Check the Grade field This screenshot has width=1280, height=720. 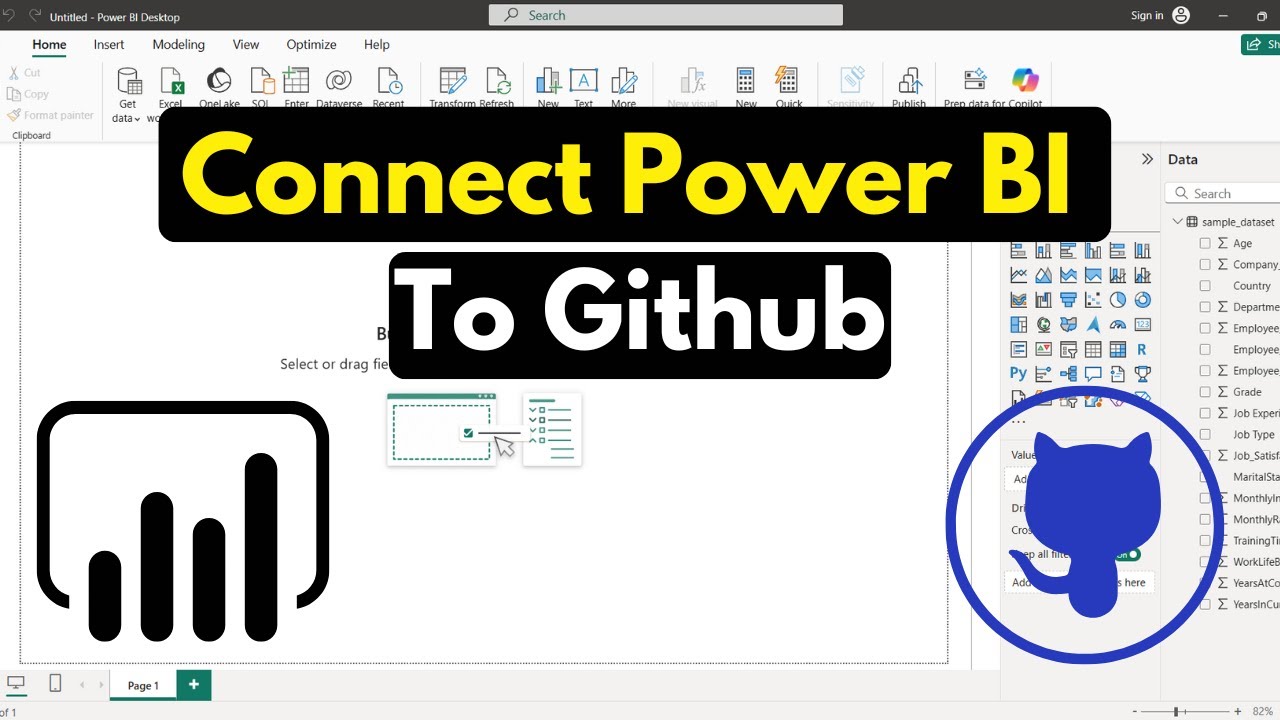point(1205,392)
